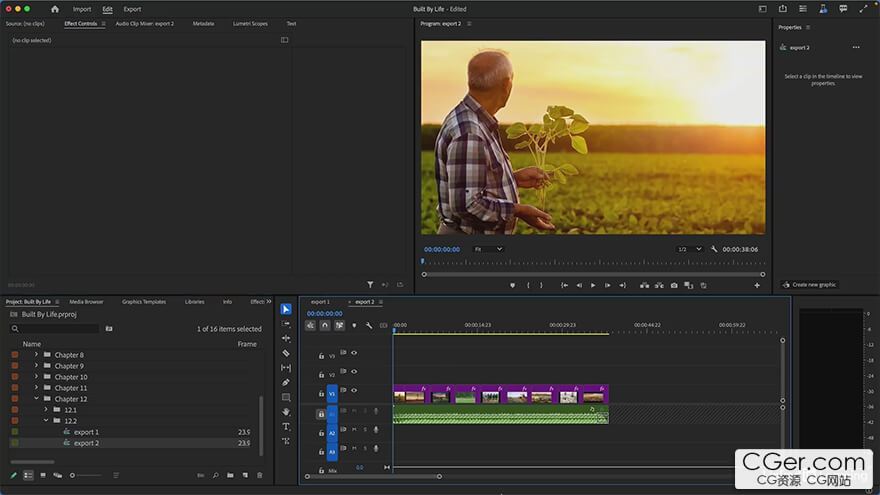Expand the Chapter 11 bin
Viewport: 880px width, 495px height.
pos(36,388)
